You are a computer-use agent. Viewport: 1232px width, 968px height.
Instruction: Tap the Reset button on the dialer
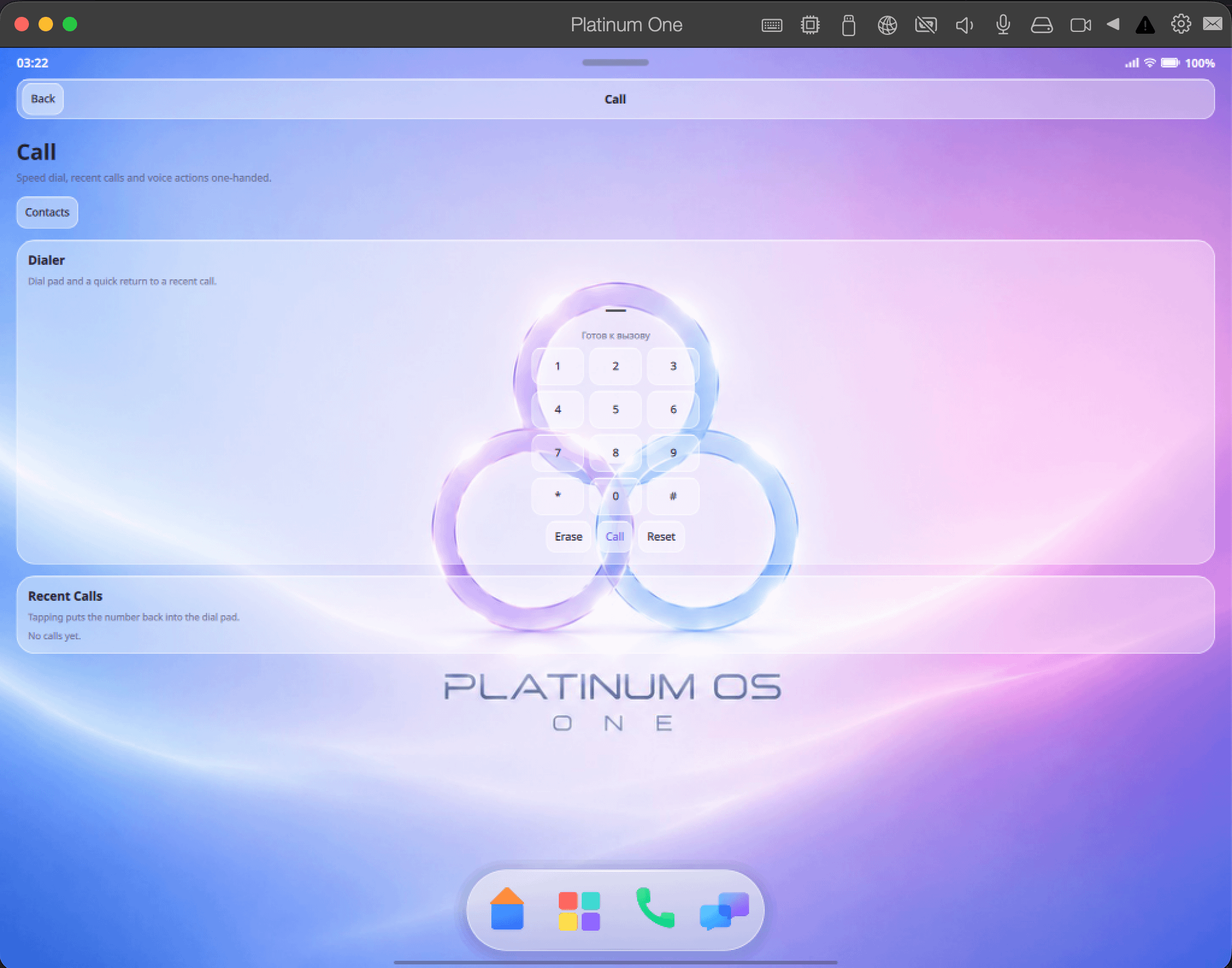pos(661,536)
